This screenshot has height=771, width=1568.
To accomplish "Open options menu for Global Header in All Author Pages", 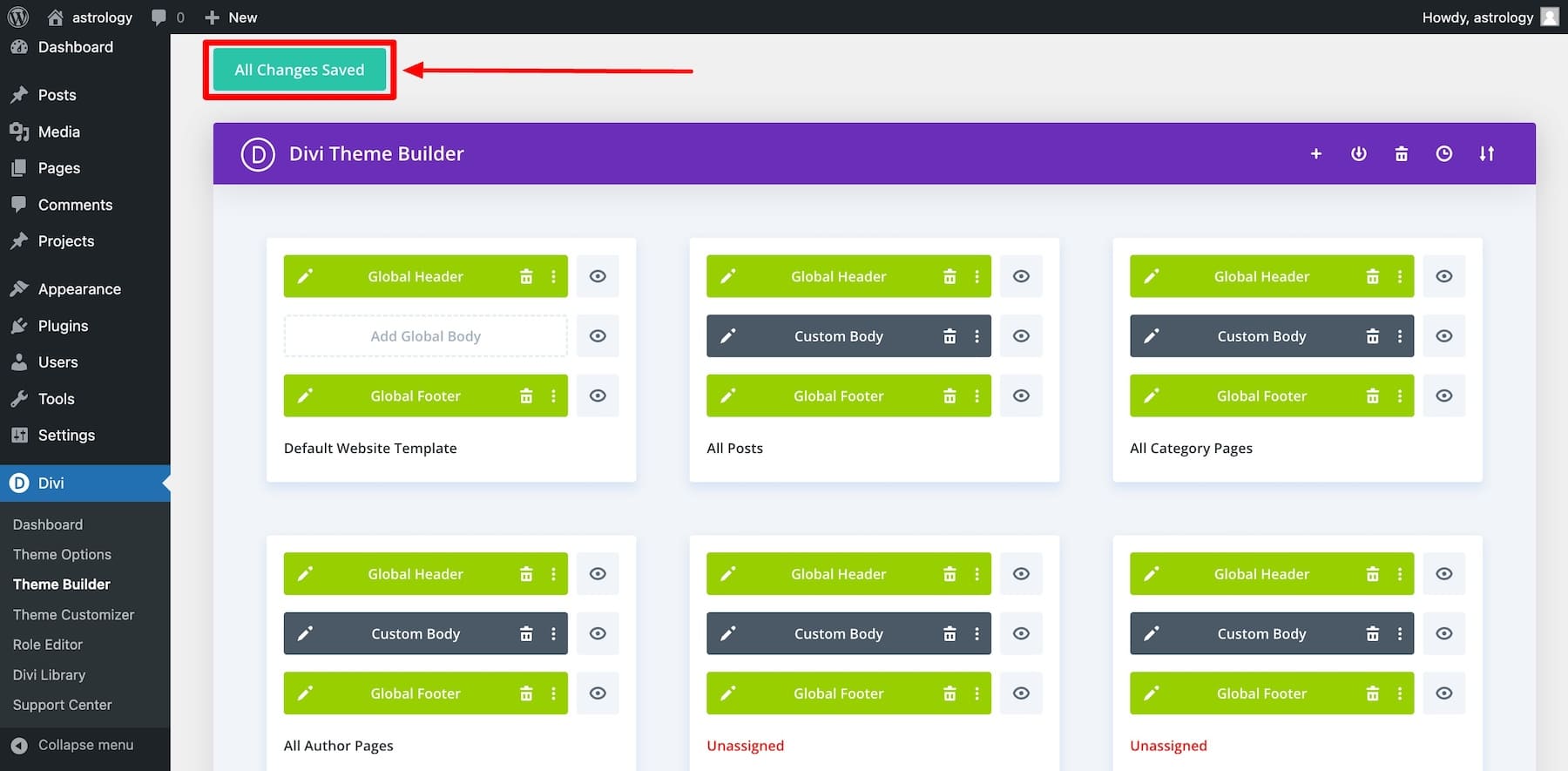I will pos(553,574).
